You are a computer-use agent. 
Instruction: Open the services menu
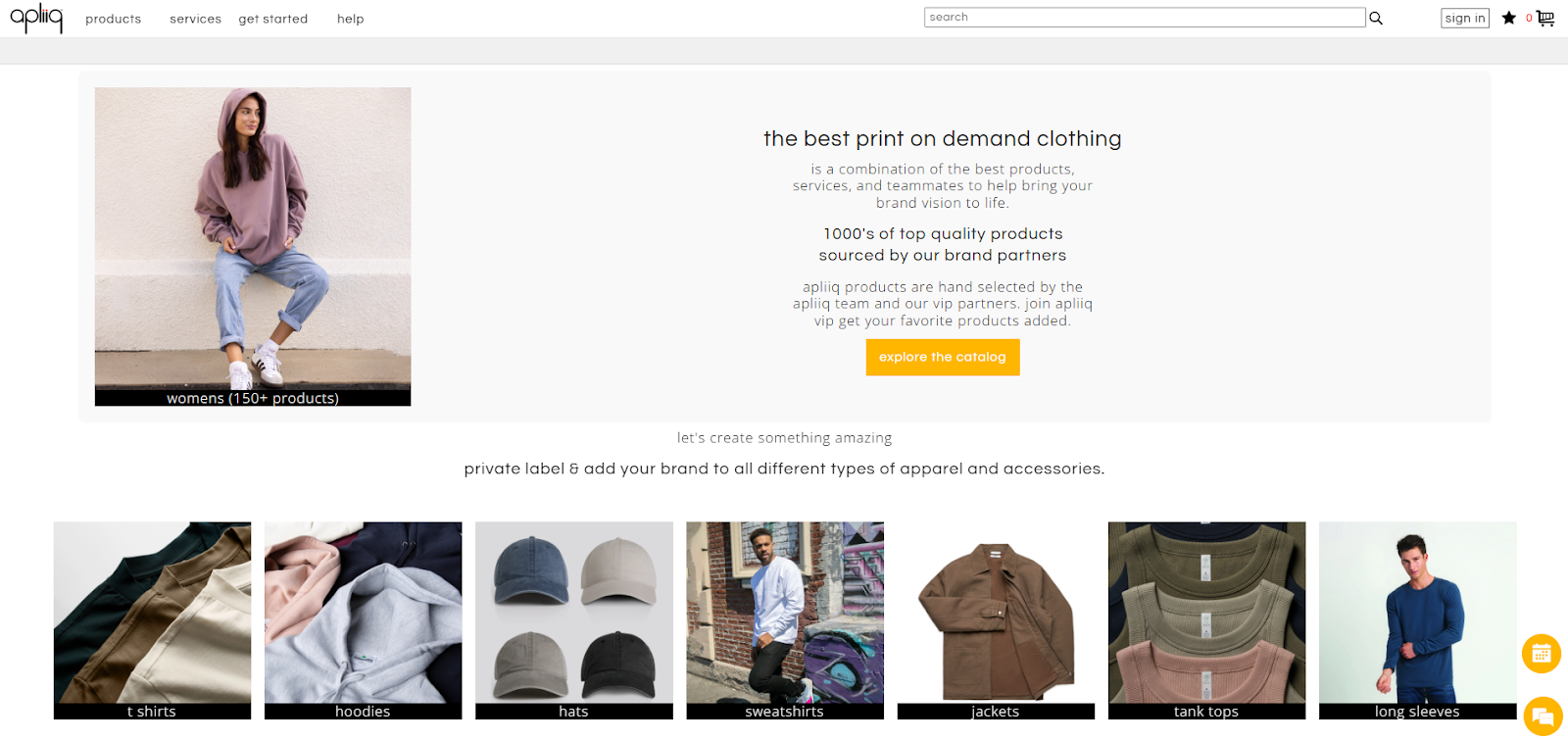point(195,18)
